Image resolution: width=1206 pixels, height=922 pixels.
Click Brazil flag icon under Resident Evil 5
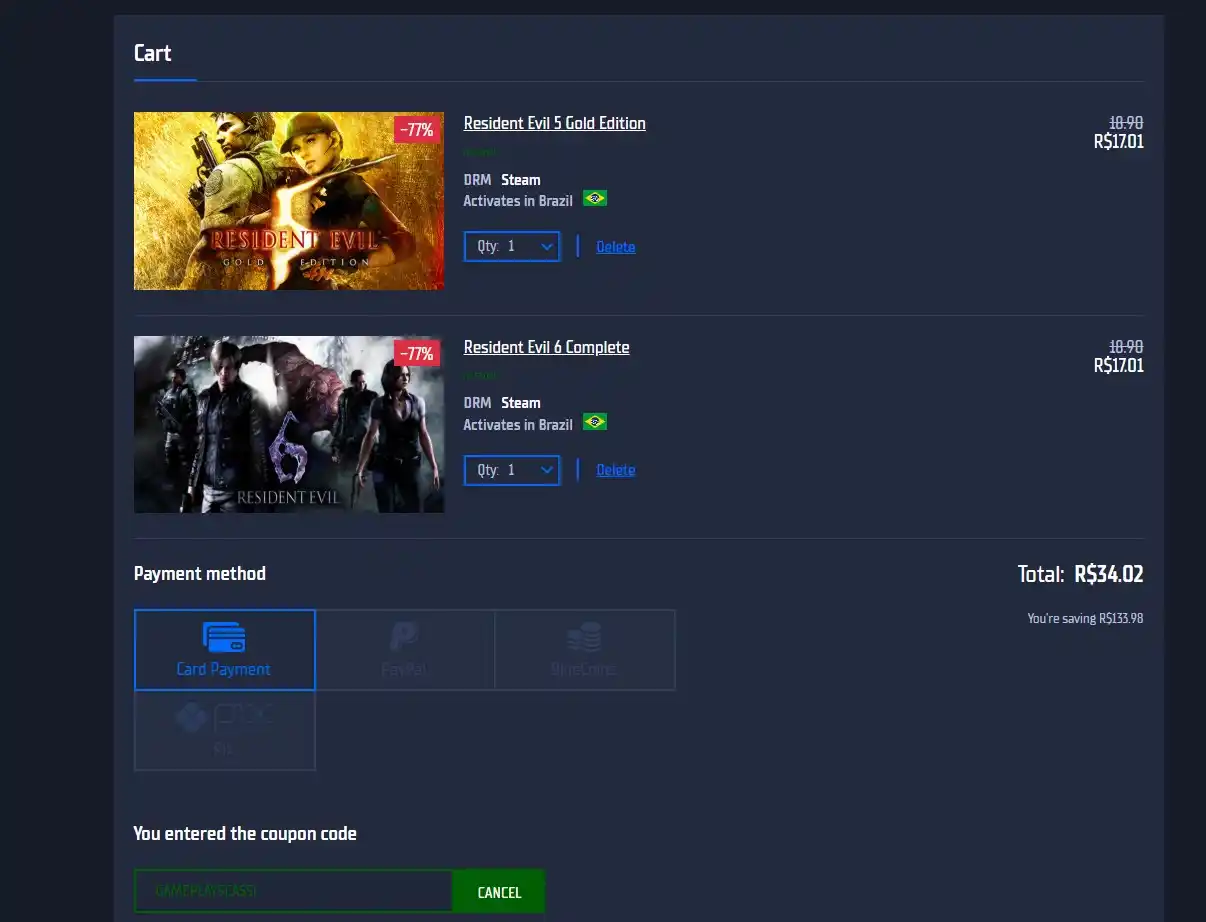(x=595, y=199)
